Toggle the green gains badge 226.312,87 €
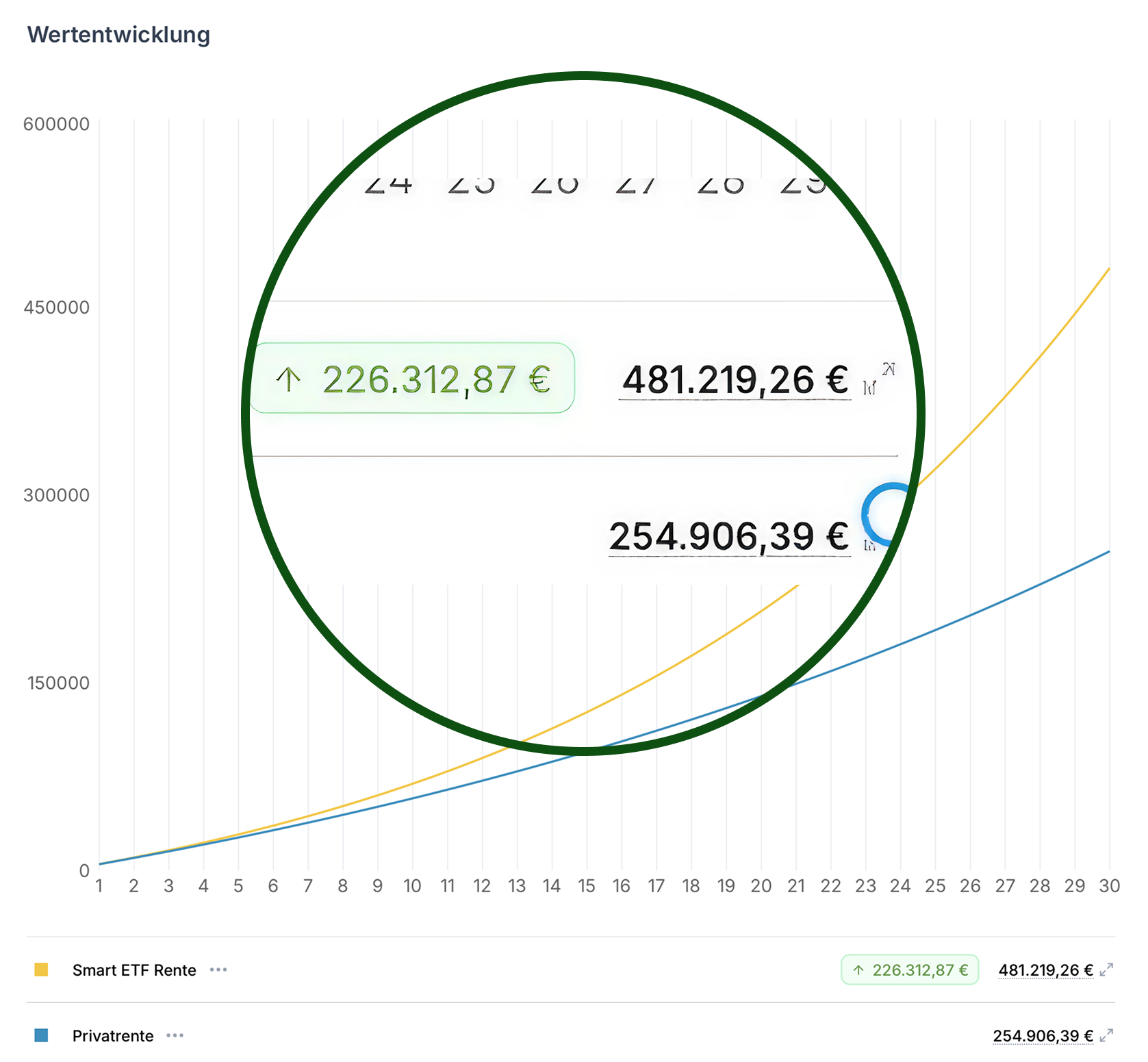The image size is (1148, 1062). point(910,970)
